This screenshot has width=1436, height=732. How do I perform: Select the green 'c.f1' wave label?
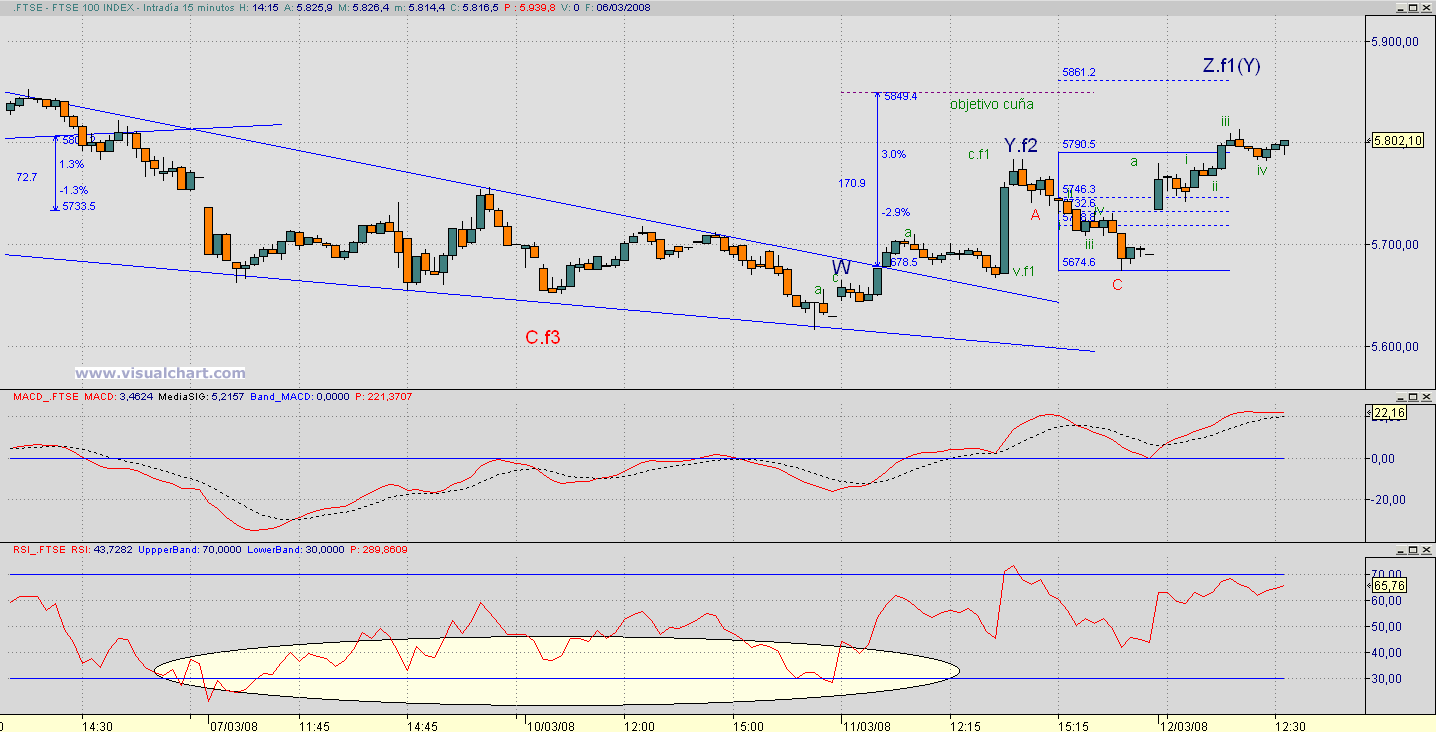979,154
